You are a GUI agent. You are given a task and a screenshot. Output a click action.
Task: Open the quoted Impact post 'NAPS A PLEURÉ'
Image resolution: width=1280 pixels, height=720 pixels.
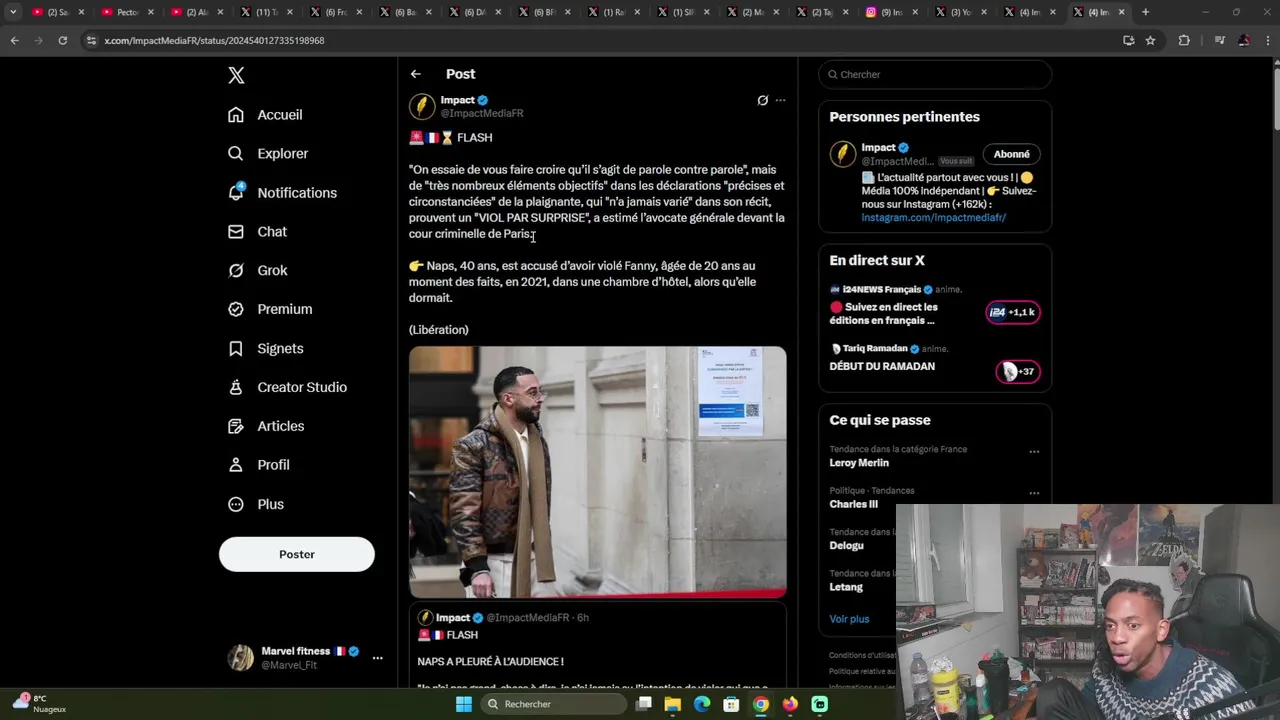[x=598, y=645]
